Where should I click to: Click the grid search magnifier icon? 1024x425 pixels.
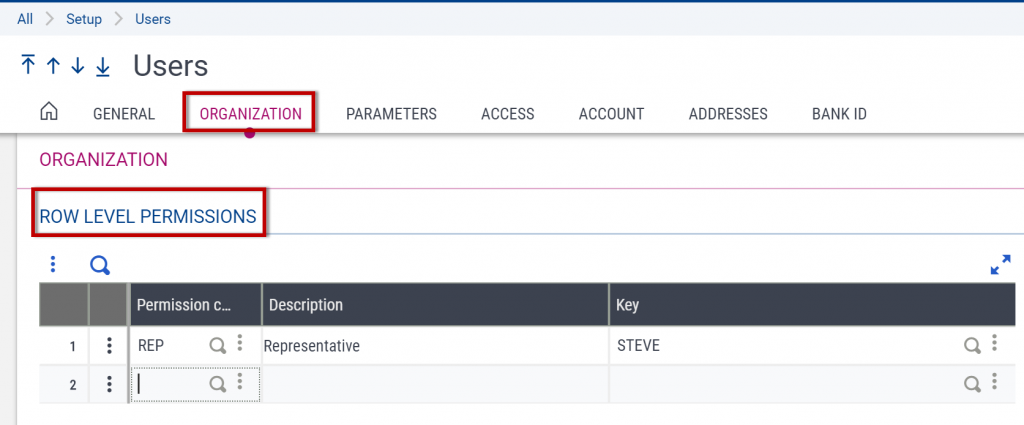coord(100,265)
